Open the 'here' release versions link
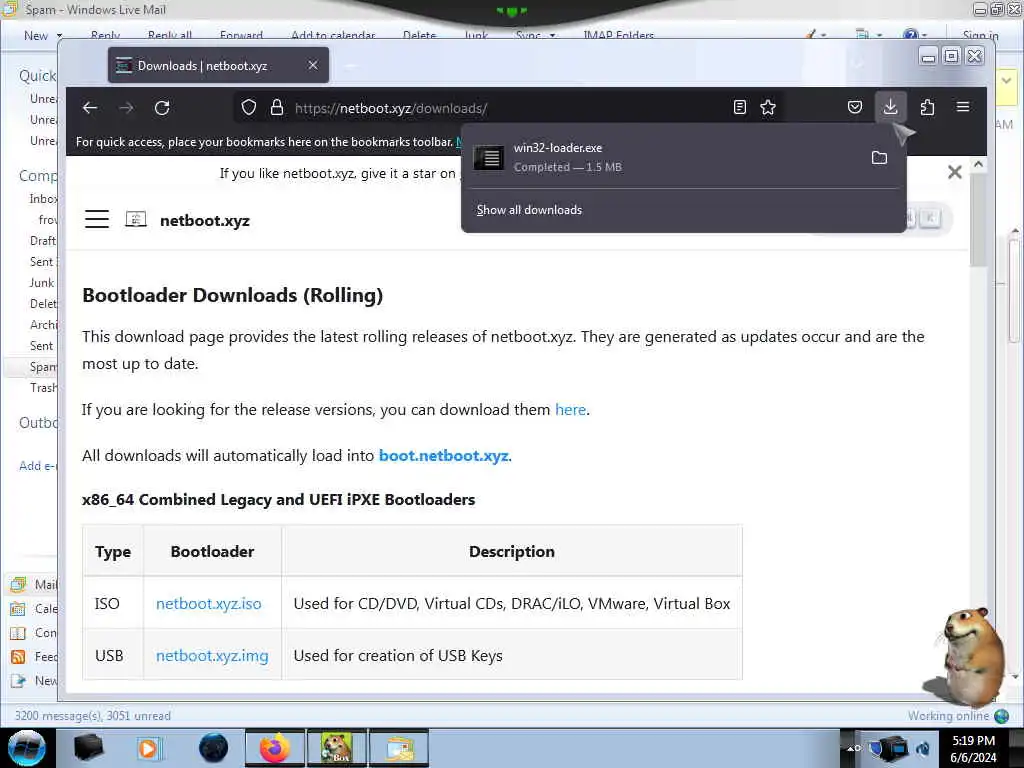 pyautogui.click(x=570, y=409)
